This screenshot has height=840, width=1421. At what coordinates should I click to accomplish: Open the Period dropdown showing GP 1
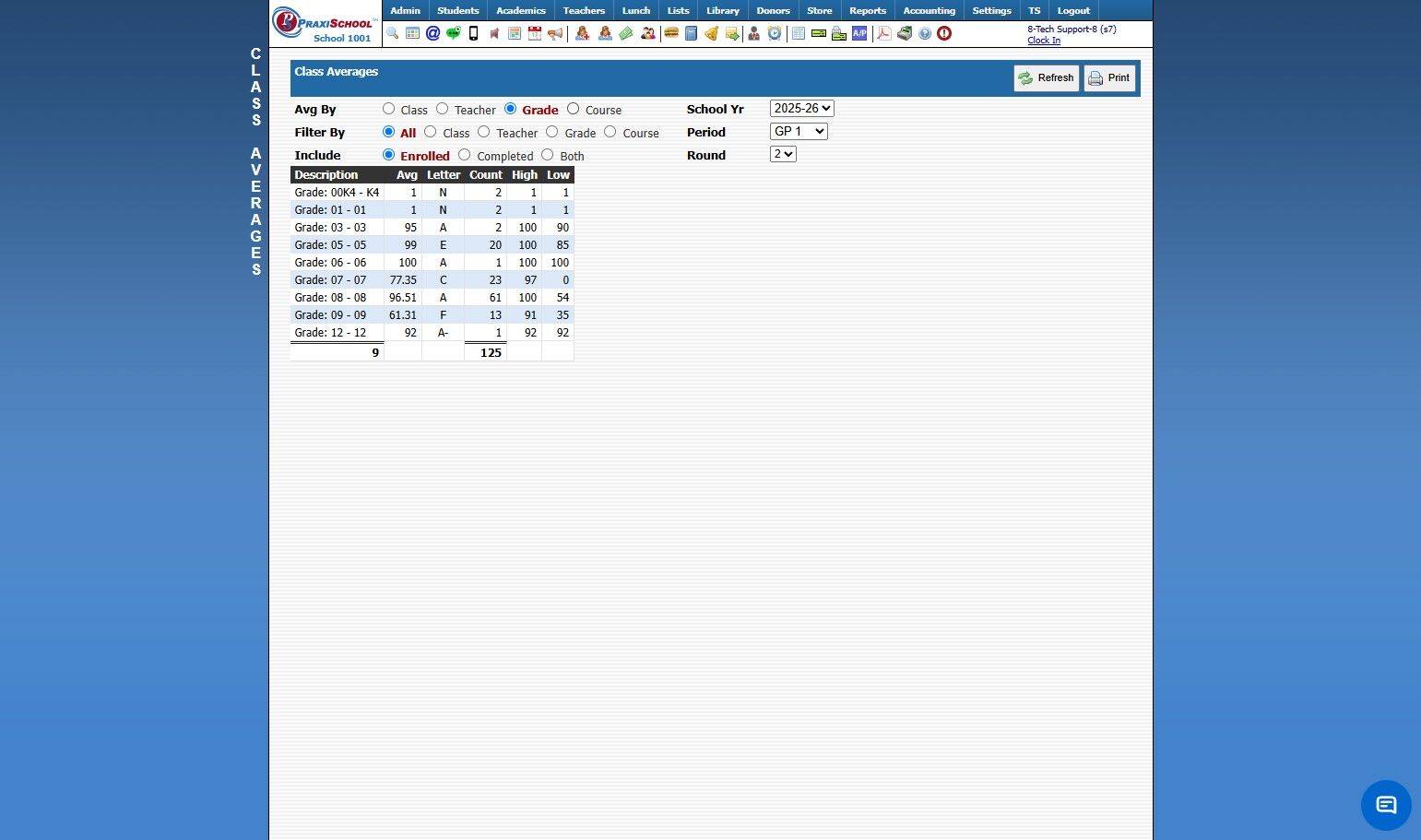(799, 132)
